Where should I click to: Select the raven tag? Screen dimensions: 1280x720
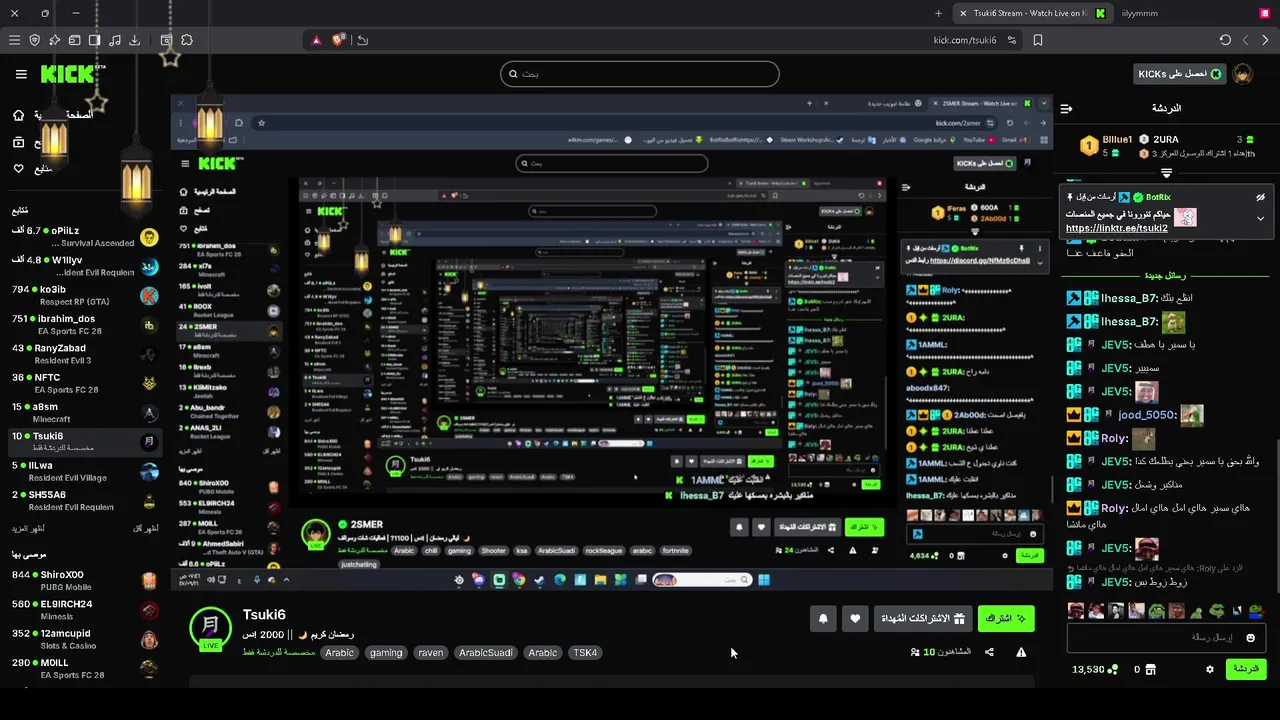(431, 653)
